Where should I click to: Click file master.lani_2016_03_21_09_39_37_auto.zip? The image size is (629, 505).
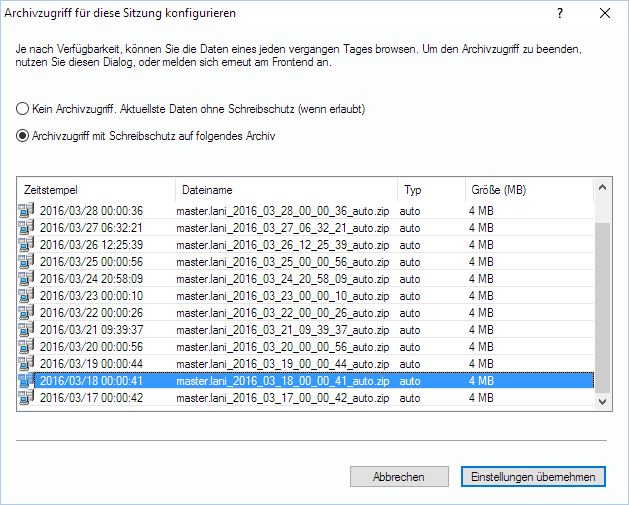click(283, 330)
